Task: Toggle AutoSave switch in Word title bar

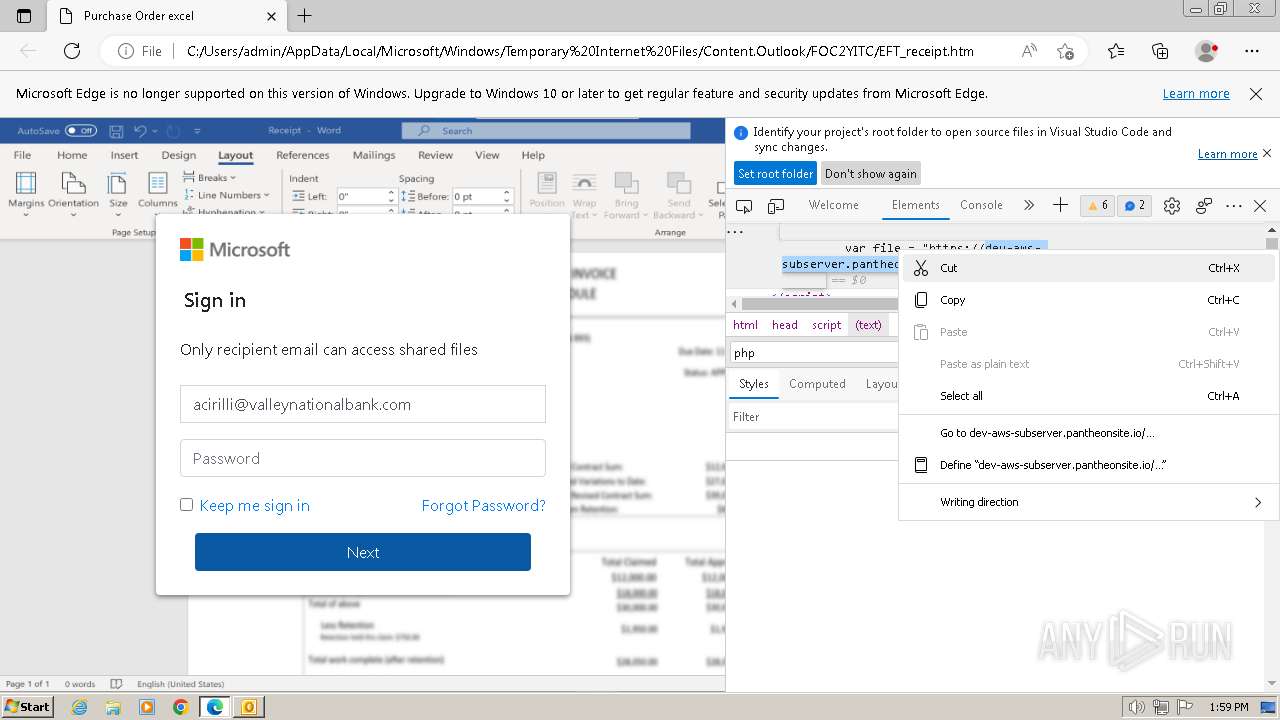Action: click(81, 131)
